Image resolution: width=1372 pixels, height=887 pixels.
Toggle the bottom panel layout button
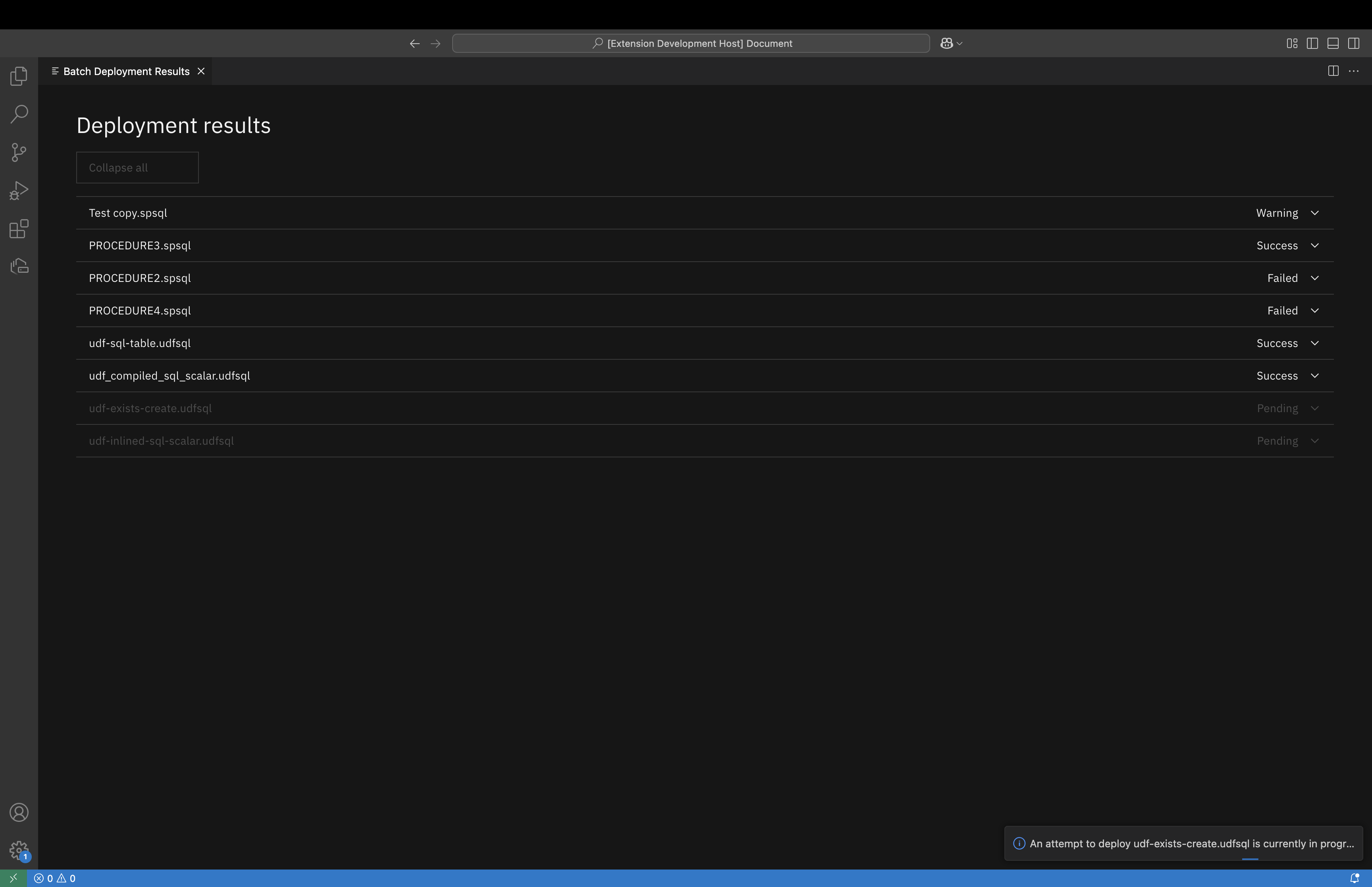click(x=1333, y=43)
